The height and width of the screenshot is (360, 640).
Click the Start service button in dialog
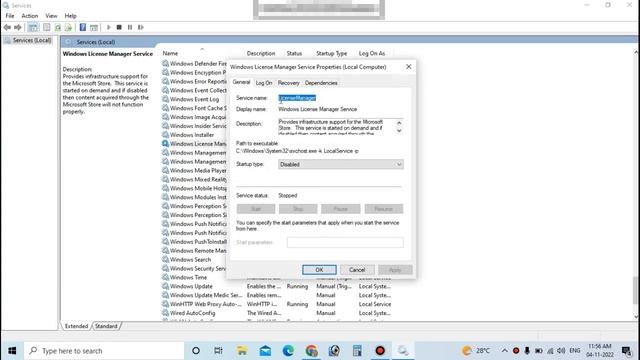[x=256, y=209]
